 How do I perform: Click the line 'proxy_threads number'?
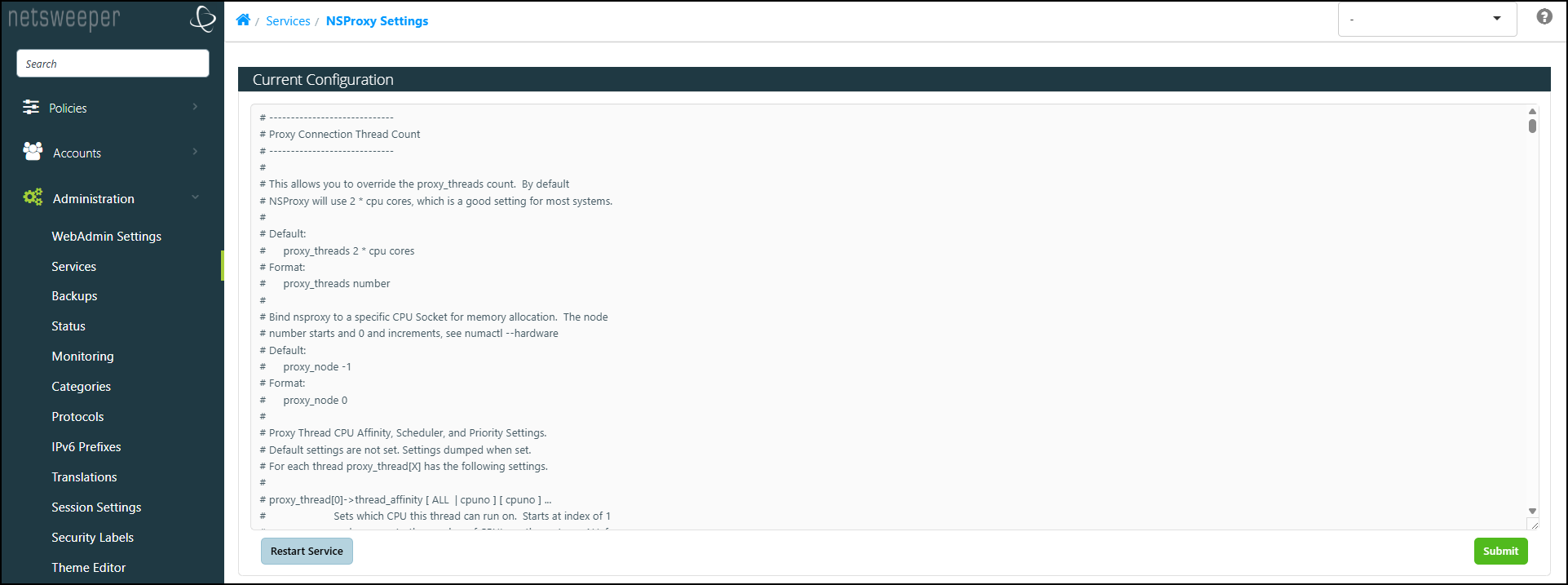[337, 283]
